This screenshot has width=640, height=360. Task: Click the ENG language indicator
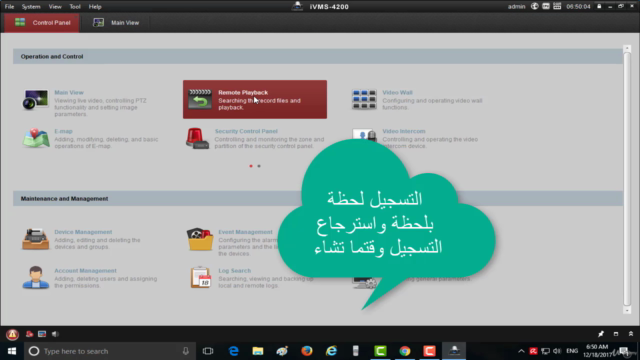click(x=572, y=351)
